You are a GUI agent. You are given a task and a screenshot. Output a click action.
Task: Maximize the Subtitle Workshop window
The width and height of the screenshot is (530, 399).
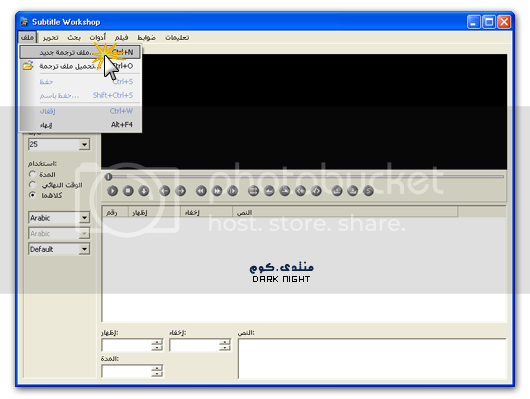click(x=489, y=22)
